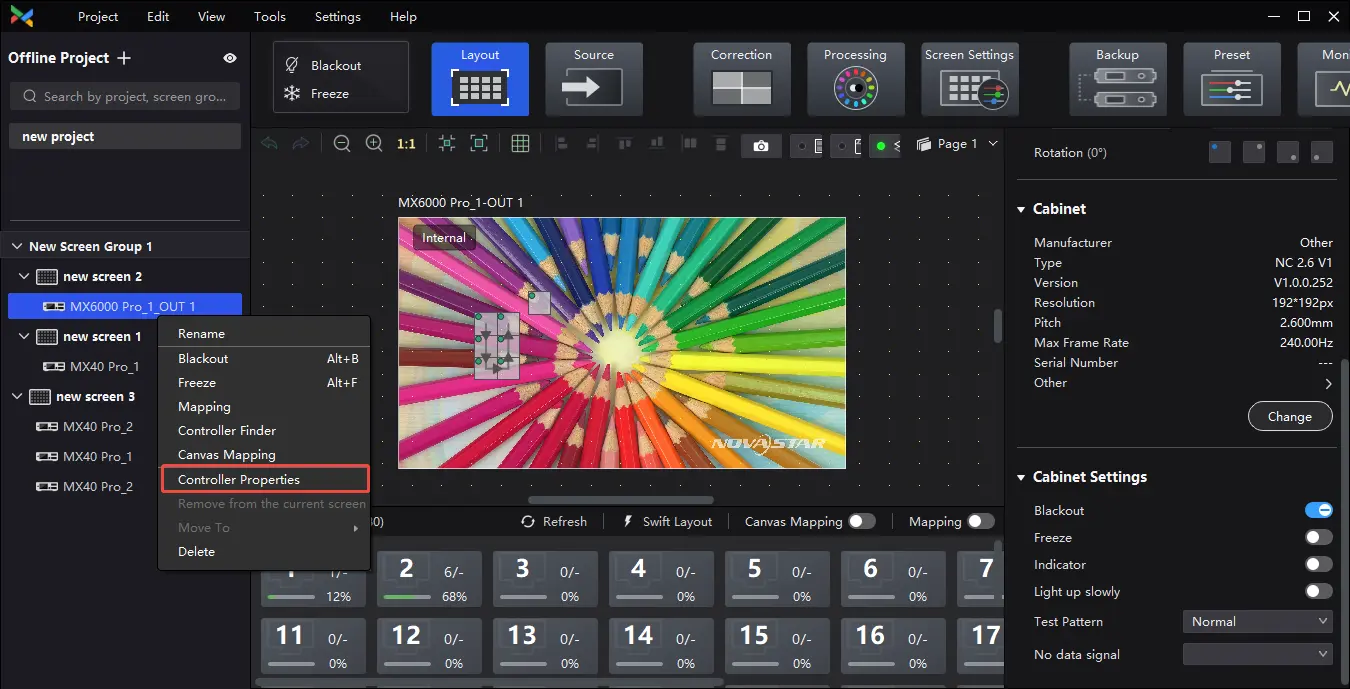This screenshot has height=689, width=1350.
Task: Add a new project with plus icon
Action: [x=124, y=58]
